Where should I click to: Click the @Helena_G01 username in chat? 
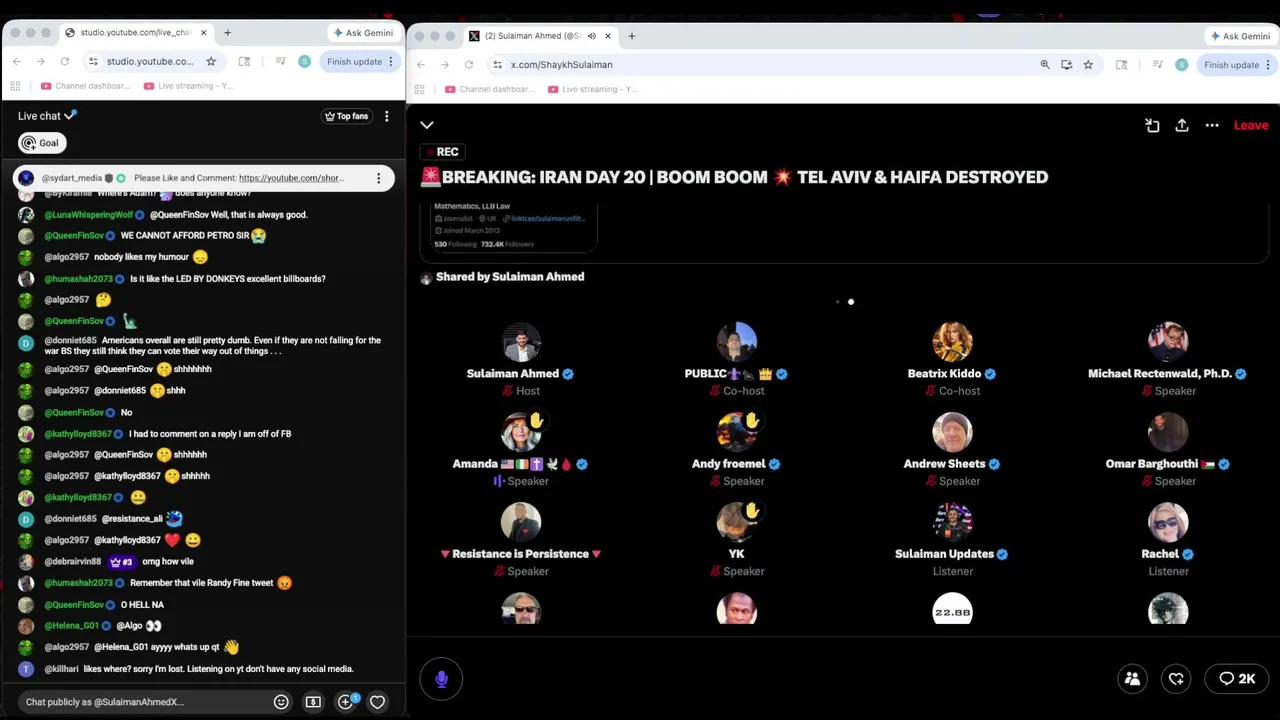pyautogui.click(x=72, y=626)
